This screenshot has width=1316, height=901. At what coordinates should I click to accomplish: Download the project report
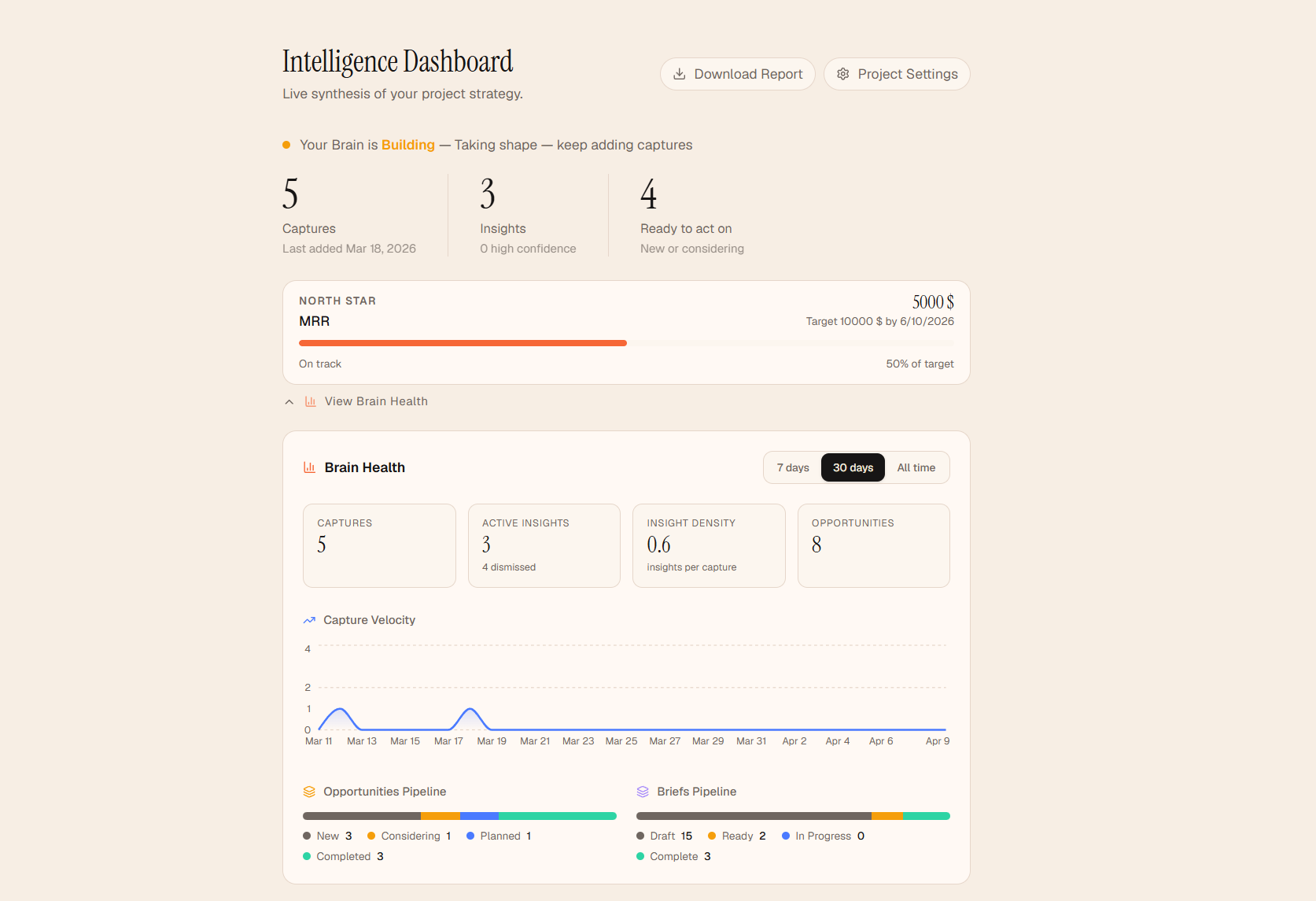(737, 74)
